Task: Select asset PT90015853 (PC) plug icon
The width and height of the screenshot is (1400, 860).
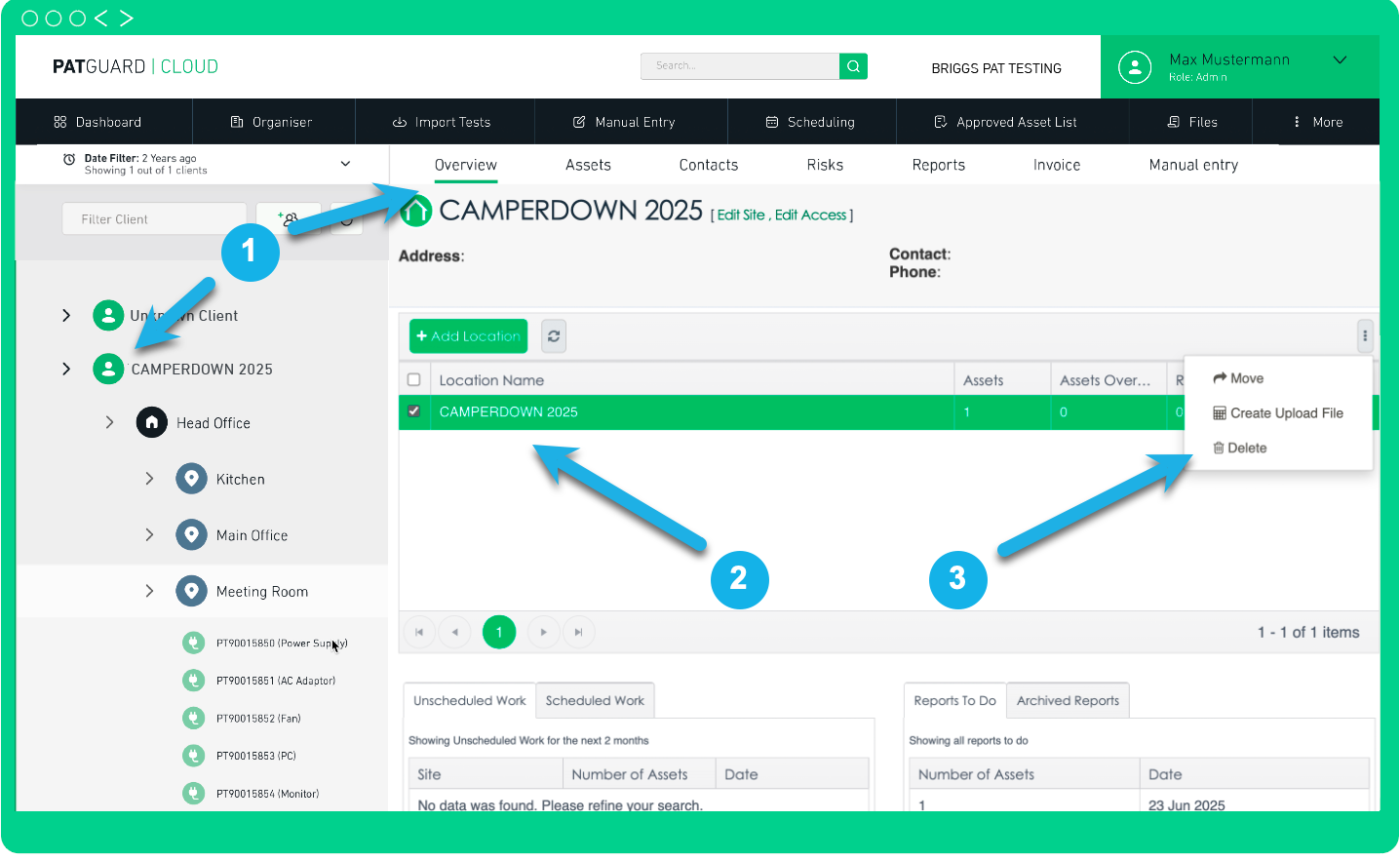Action: click(193, 756)
